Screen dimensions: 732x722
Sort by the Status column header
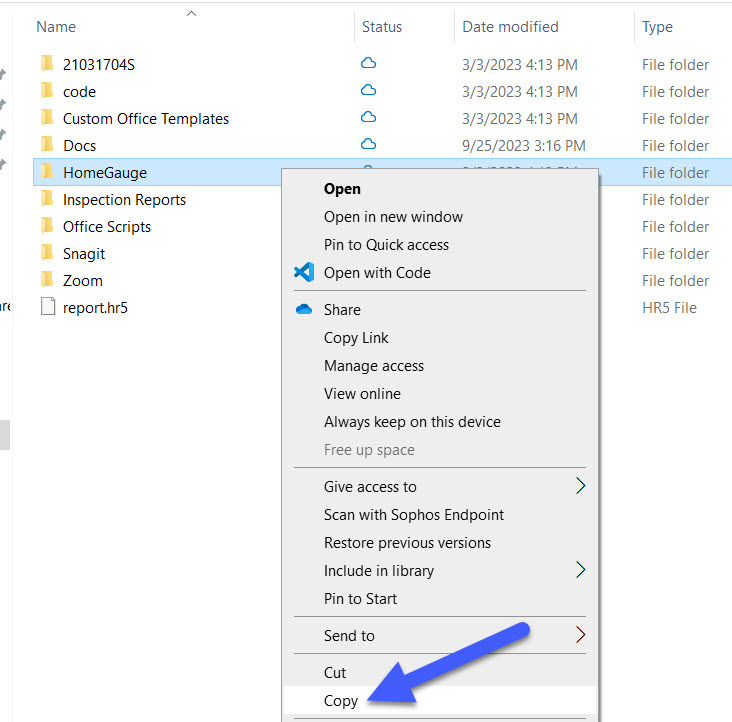[x=382, y=27]
